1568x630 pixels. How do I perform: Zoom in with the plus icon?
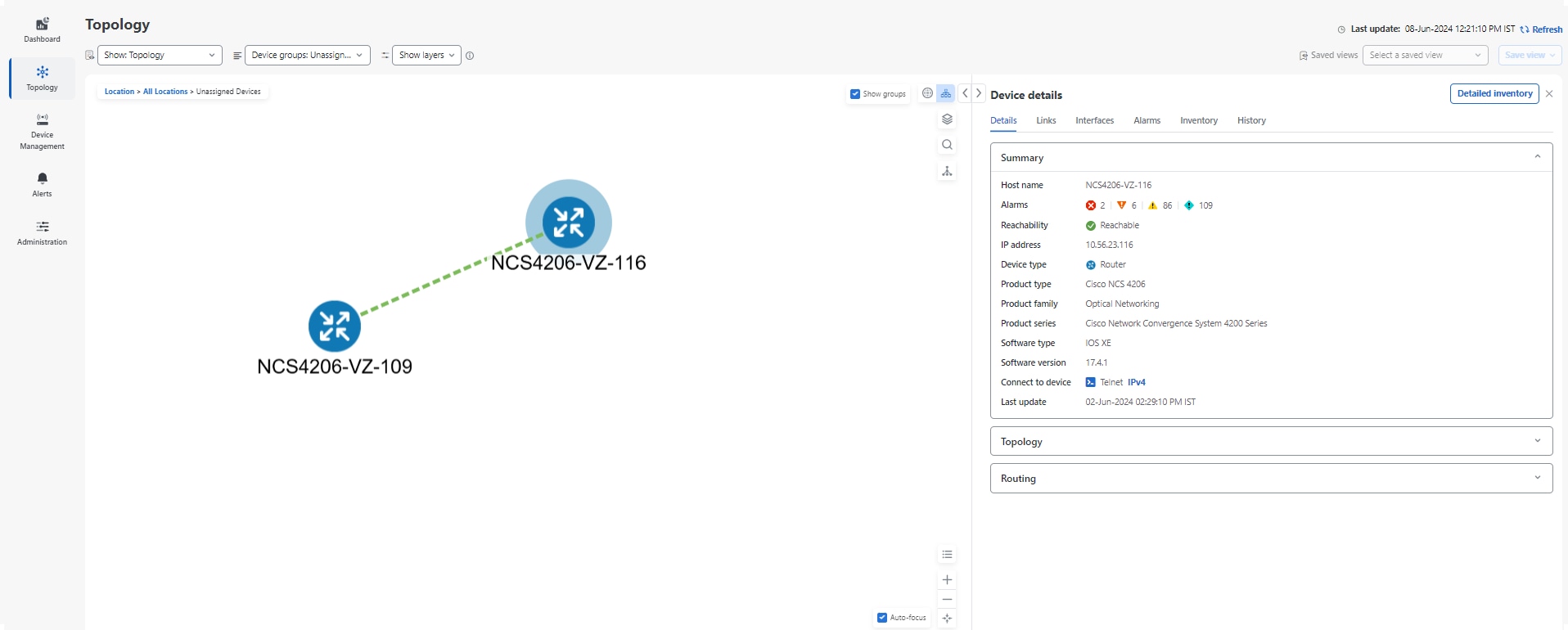(947, 580)
